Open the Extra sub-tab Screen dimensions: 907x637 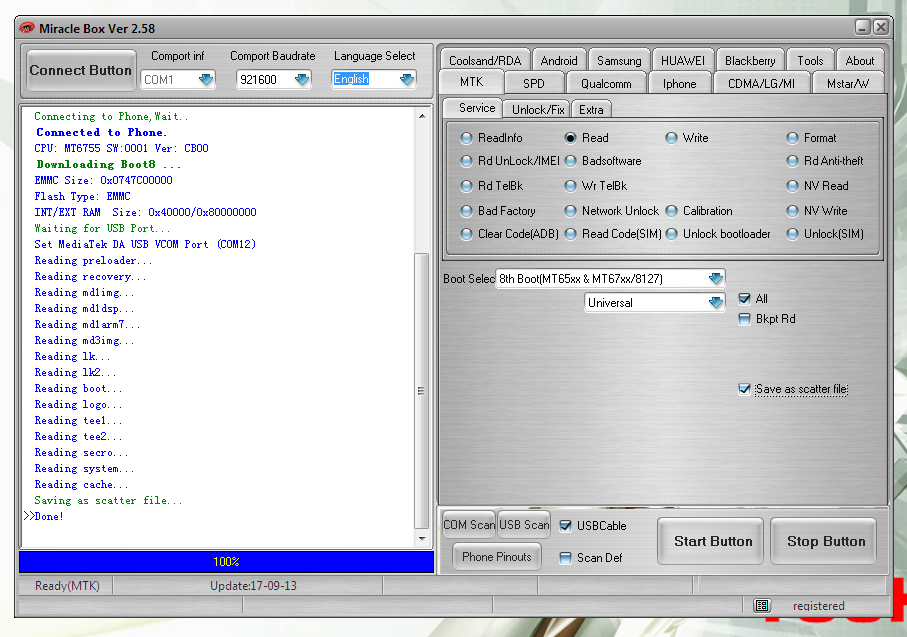591,109
